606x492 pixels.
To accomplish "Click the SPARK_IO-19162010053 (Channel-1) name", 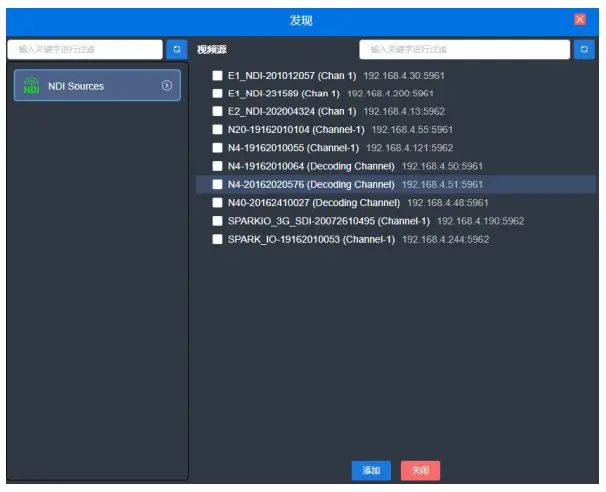I will coord(311,239).
